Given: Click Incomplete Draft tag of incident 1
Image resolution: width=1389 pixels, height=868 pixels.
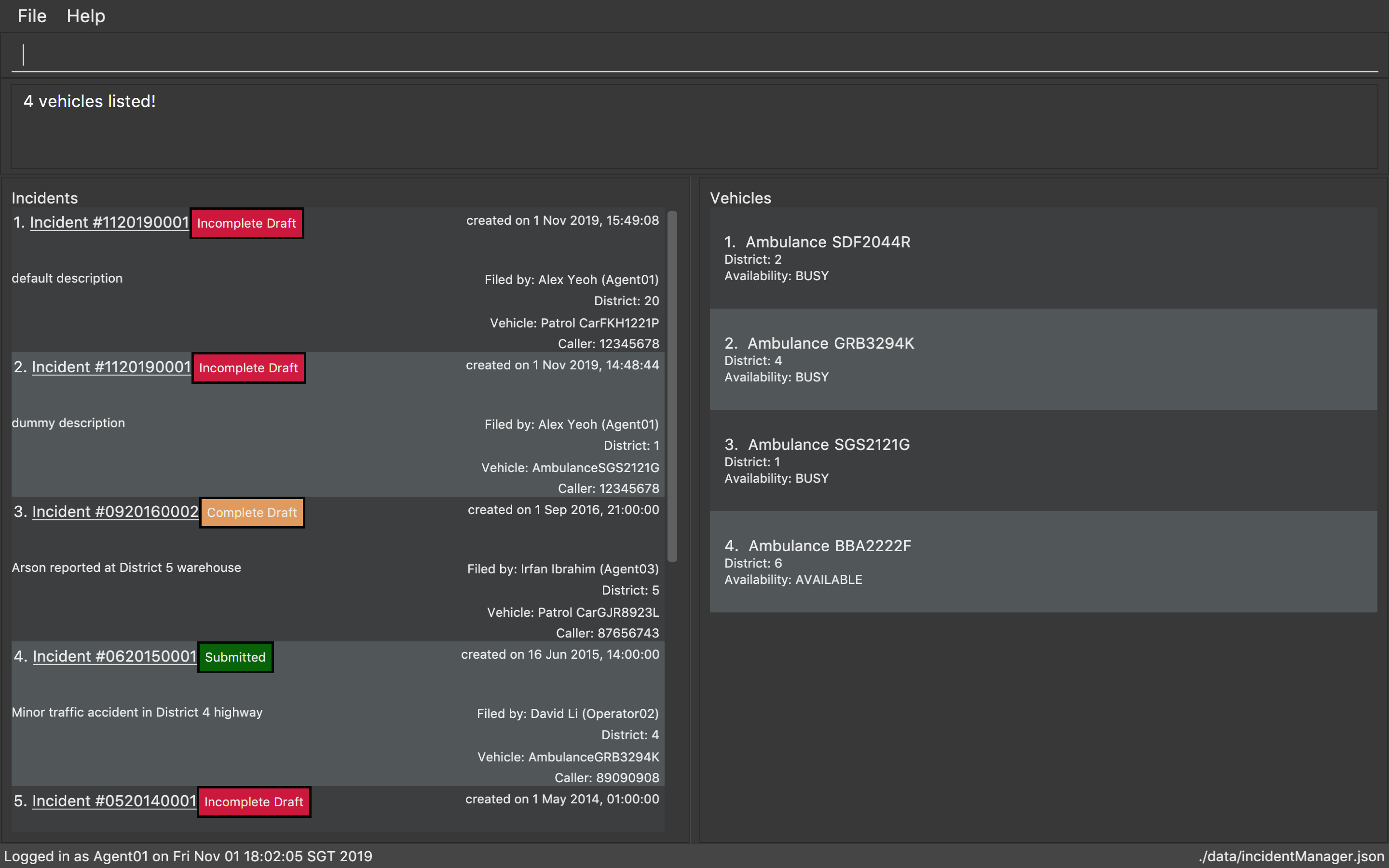Looking at the screenshot, I should (x=247, y=223).
